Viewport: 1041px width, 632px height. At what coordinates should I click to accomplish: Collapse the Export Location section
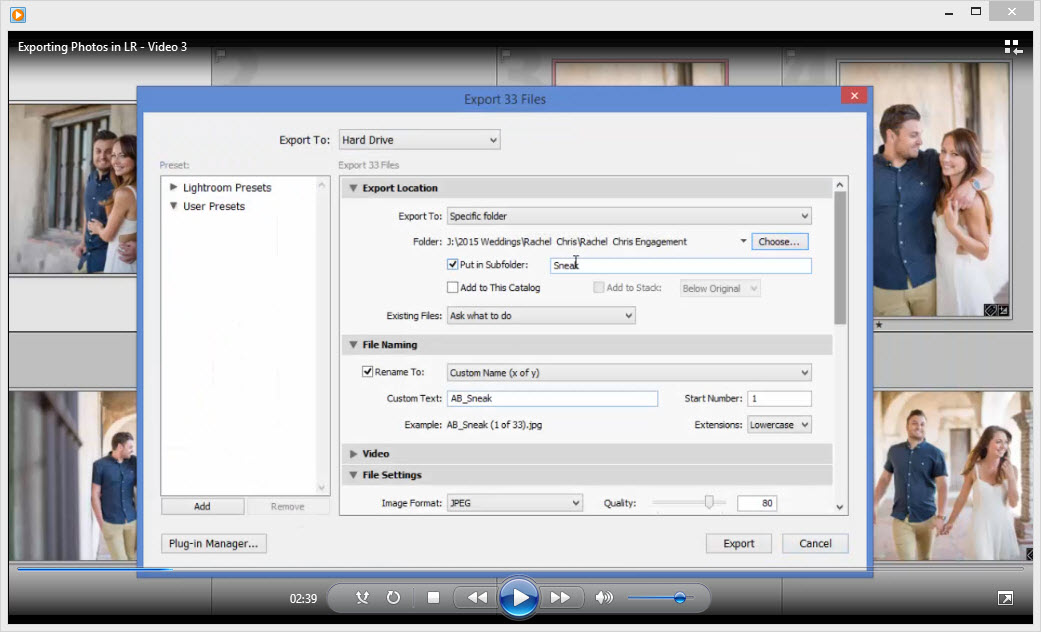353,188
